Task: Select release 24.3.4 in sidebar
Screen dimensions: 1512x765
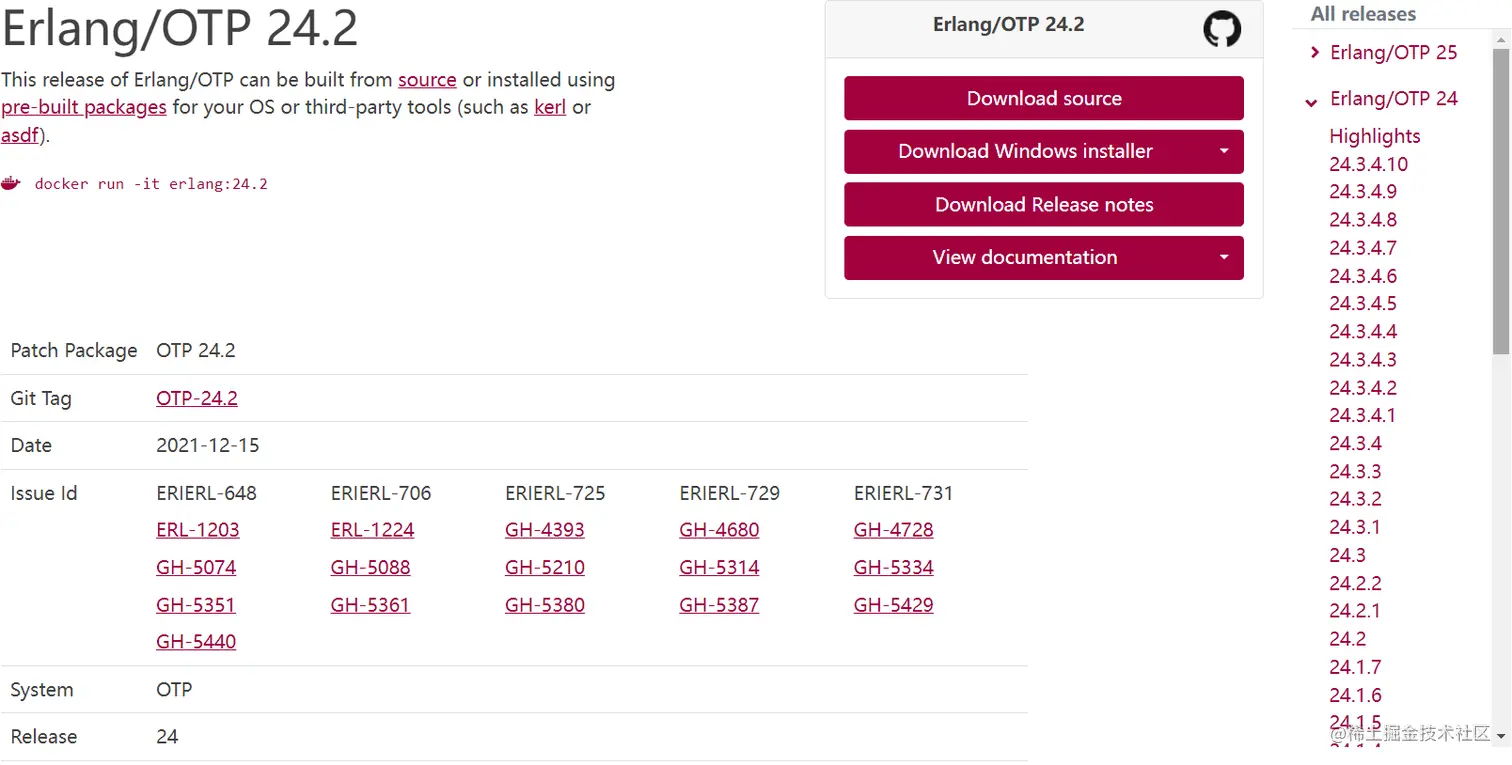Action: [x=1355, y=443]
